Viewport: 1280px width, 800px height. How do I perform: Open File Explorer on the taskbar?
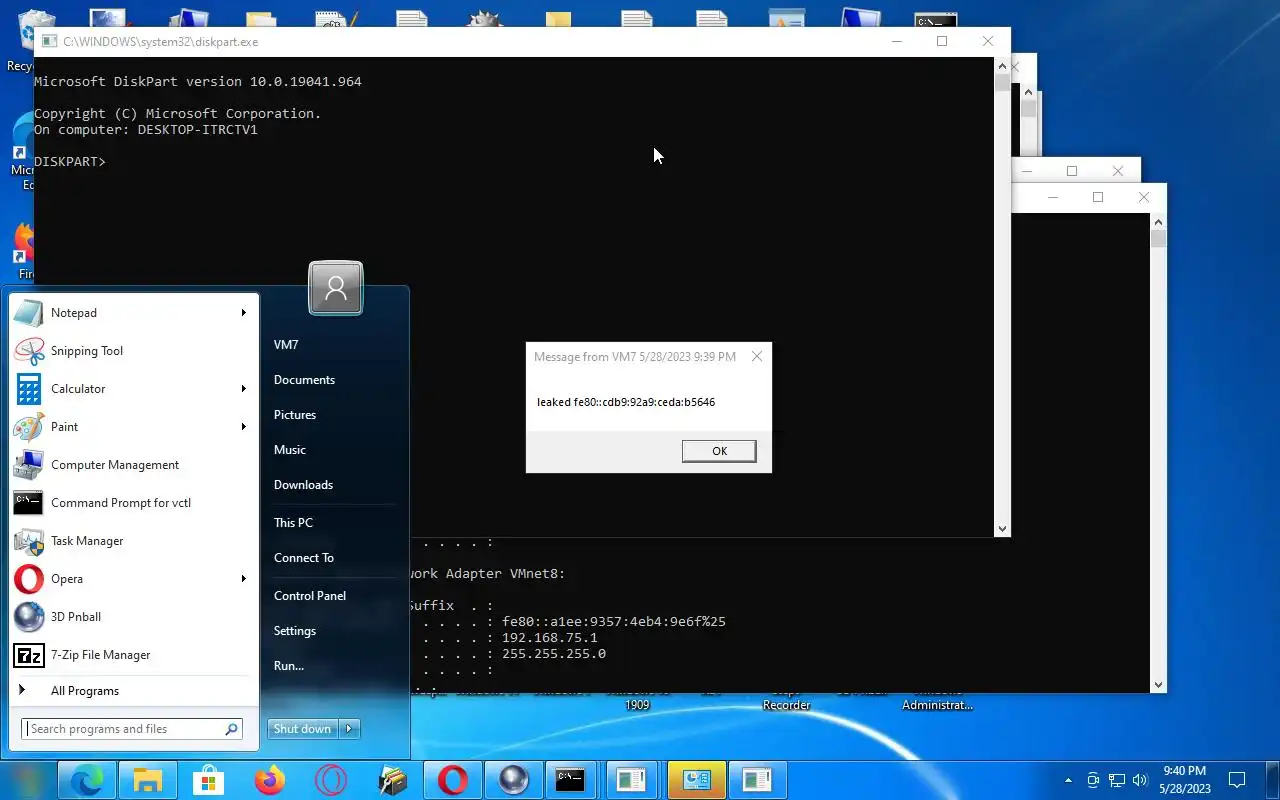click(148, 780)
